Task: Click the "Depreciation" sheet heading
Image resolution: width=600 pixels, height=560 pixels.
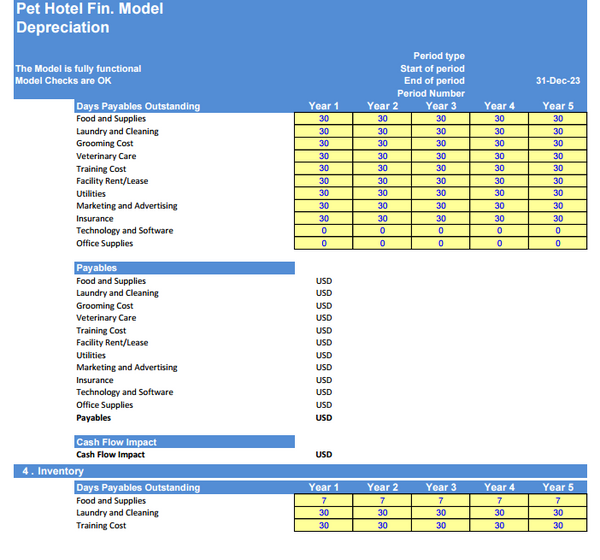Action: pyautogui.click(x=63, y=28)
